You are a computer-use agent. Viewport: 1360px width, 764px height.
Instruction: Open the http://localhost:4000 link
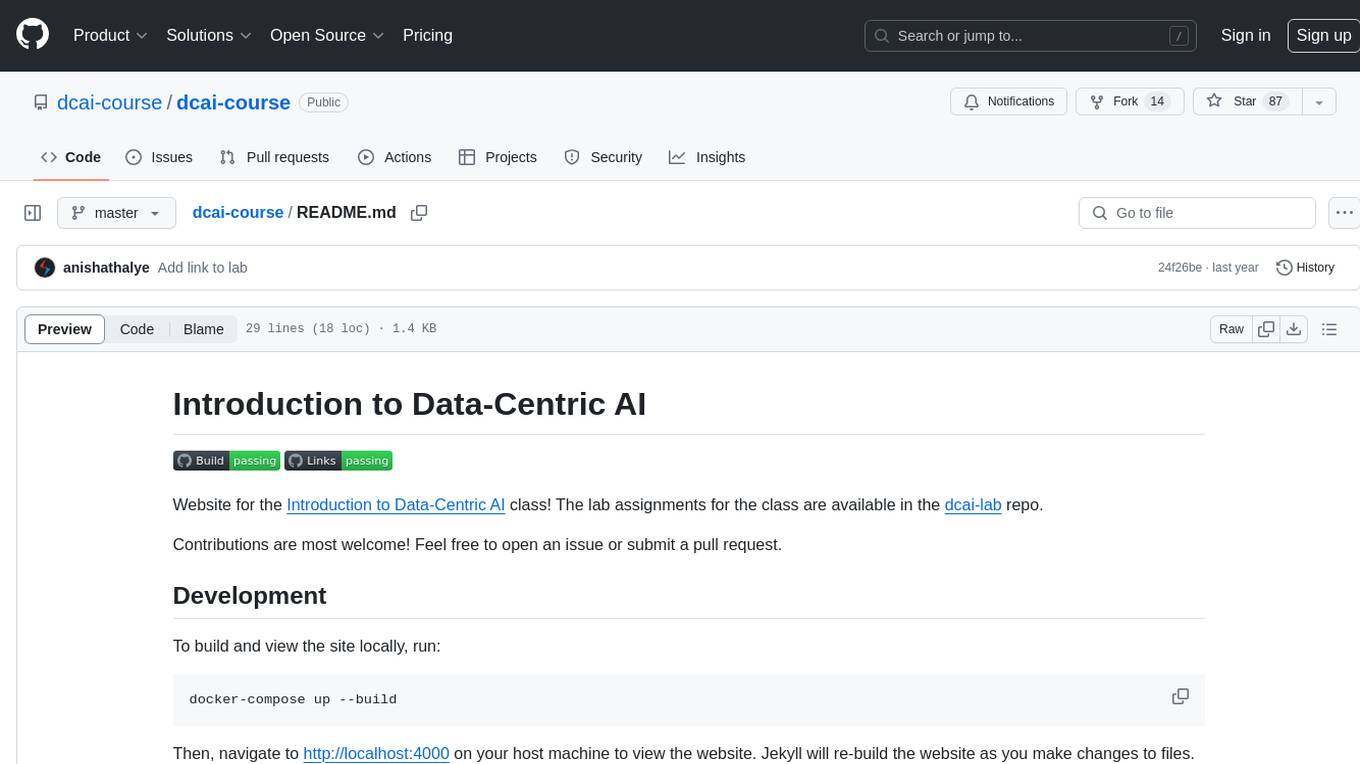376,753
